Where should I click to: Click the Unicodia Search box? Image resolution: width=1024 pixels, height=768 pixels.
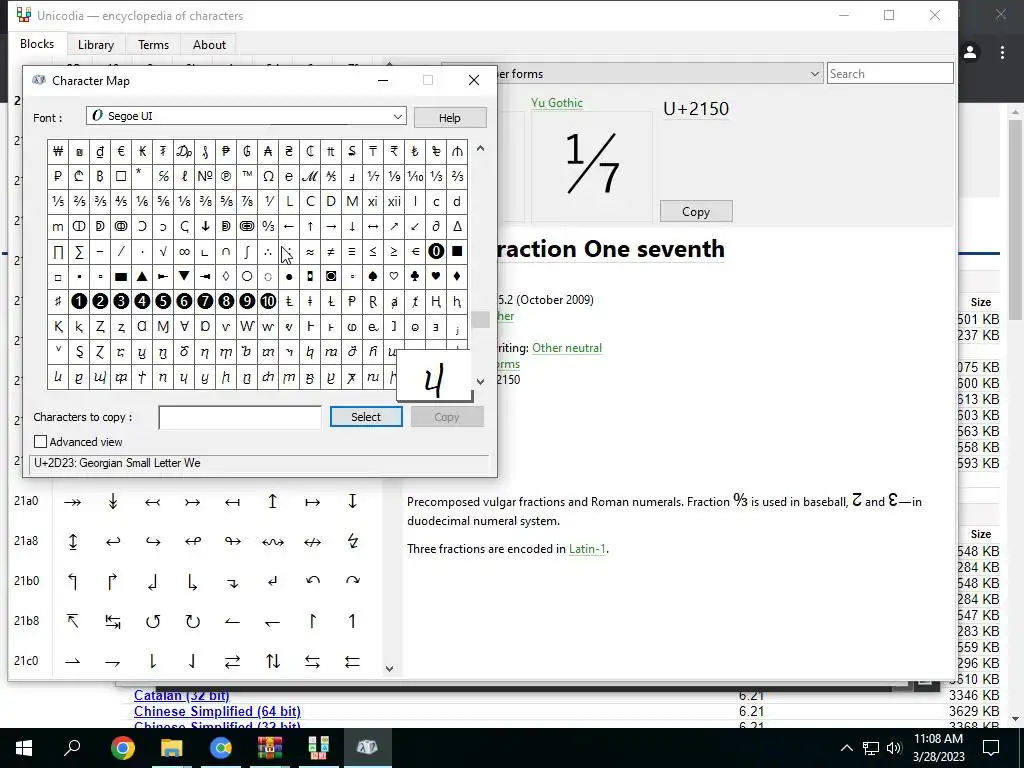point(890,74)
